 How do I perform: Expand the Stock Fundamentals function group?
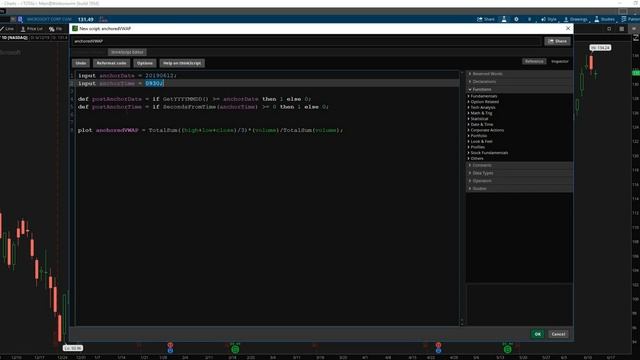point(489,153)
